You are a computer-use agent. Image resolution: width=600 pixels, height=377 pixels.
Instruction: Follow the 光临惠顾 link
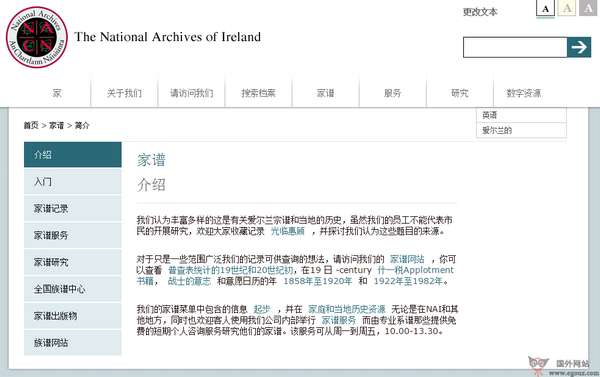(288, 231)
